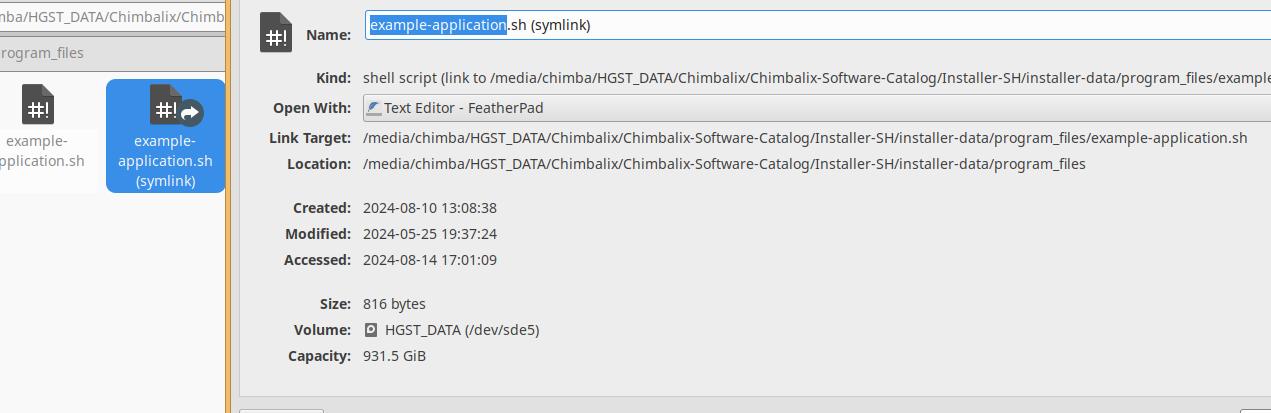Image resolution: width=1271 pixels, height=413 pixels.
Task: Click the Created date value
Action: 430,208
